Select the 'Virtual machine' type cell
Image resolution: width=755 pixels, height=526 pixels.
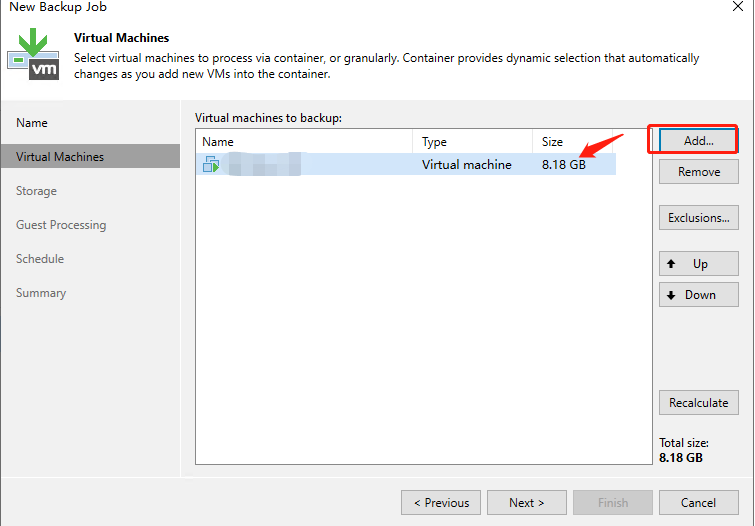tap(467, 165)
